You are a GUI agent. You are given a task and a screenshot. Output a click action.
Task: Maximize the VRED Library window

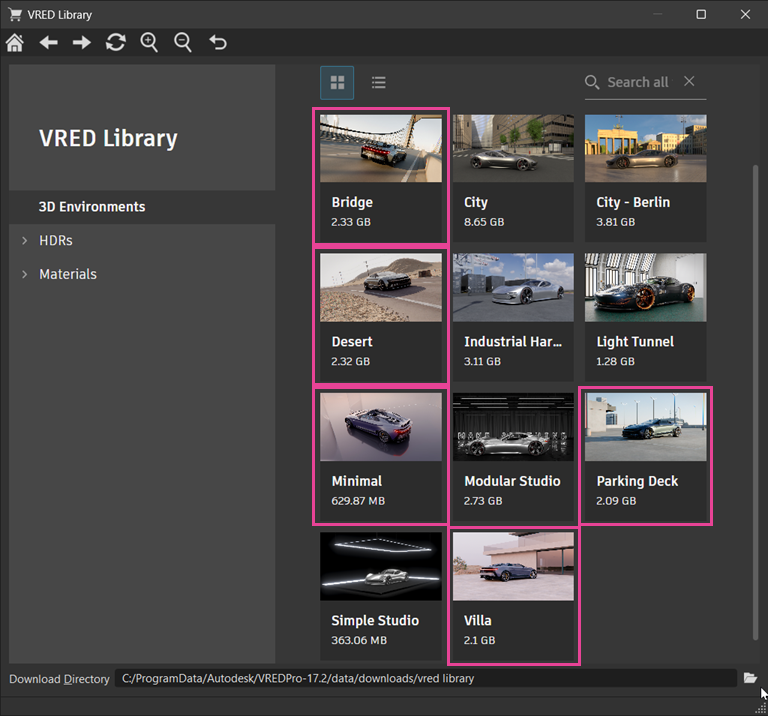[701, 14]
